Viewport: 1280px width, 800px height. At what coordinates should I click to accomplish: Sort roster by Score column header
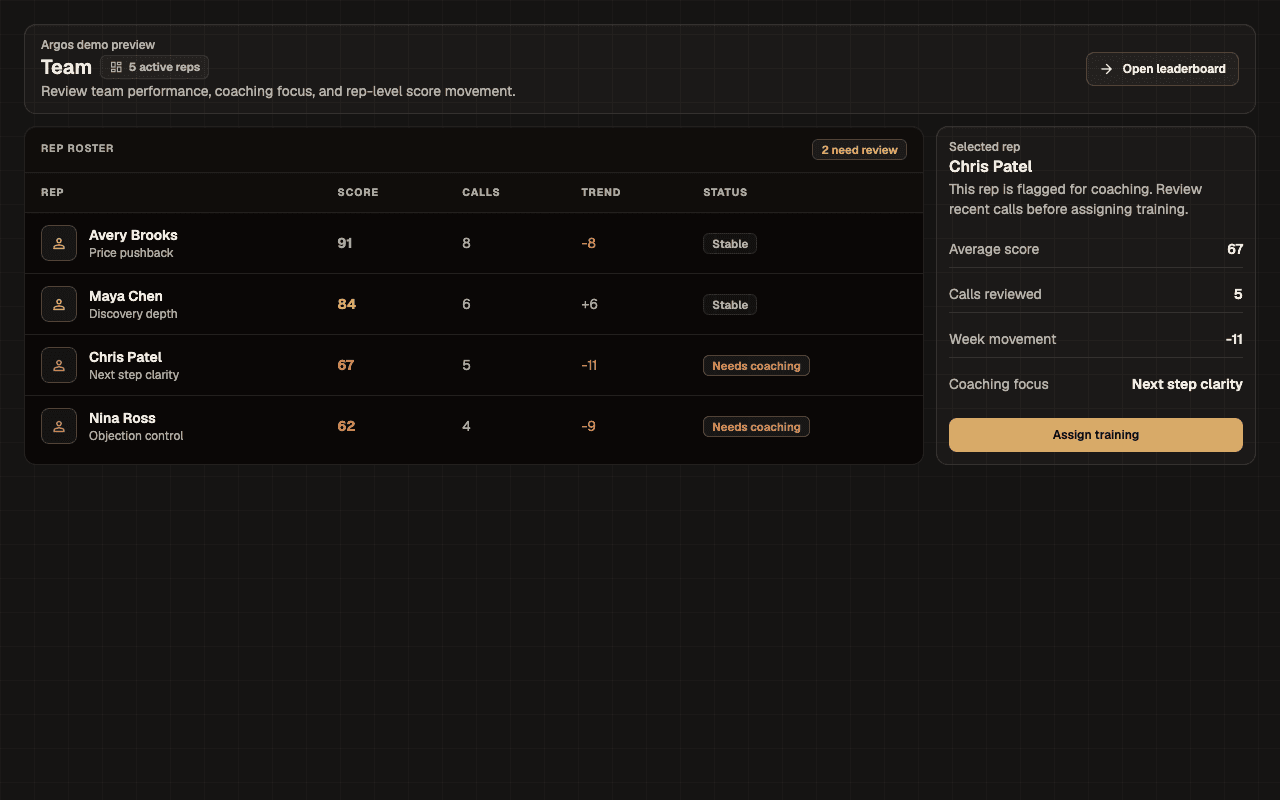(358, 192)
